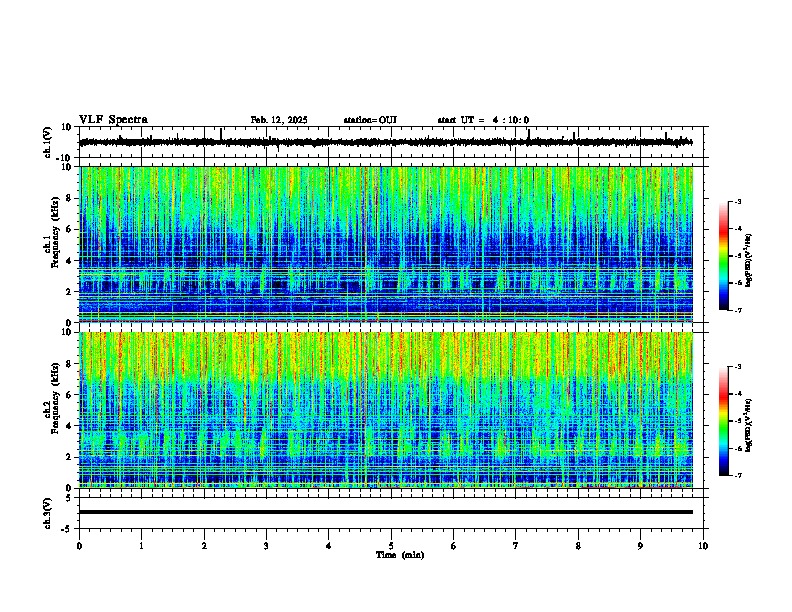Click the "8" minute tick on time axis
Viewport: 792px width, 612px height.
point(578,546)
